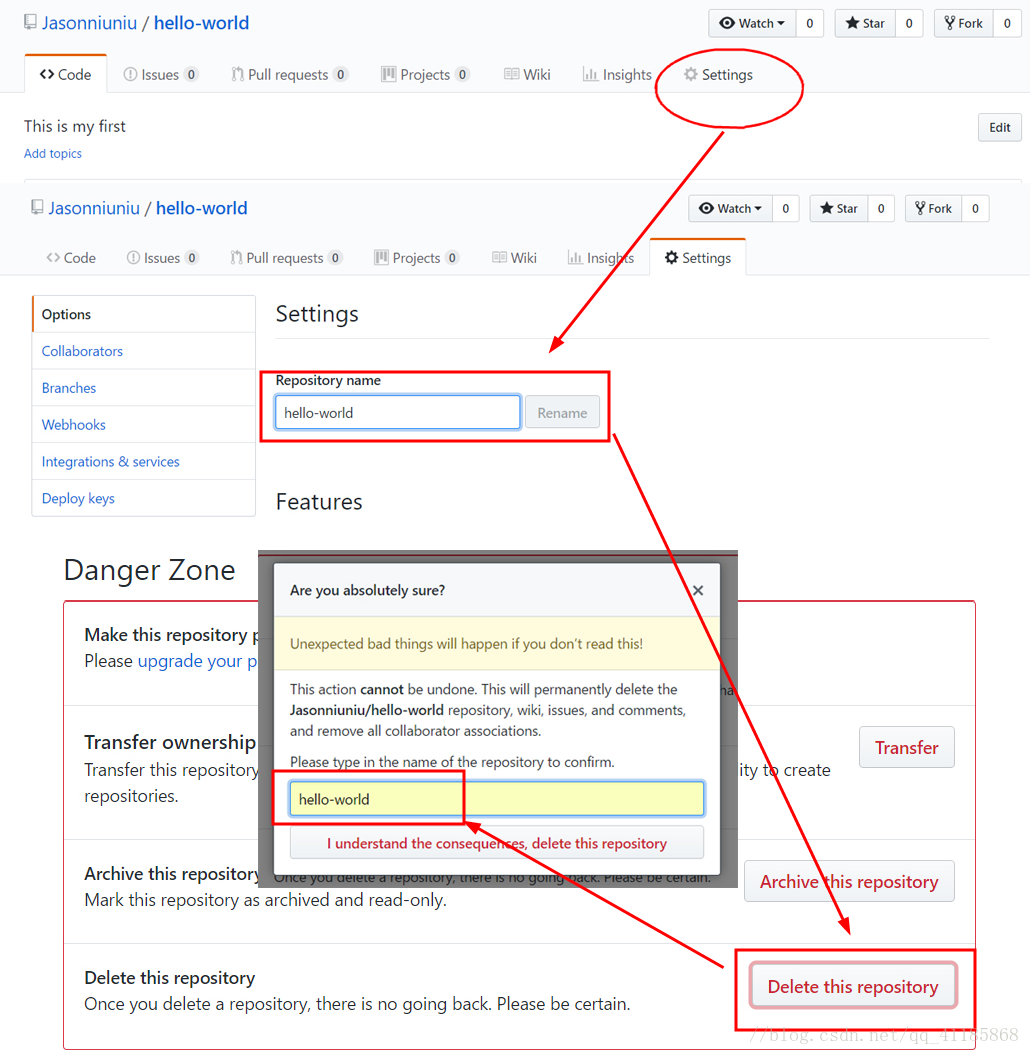The width and height of the screenshot is (1030, 1055).
Task: Click the hello-world repo link in the lower header
Action: click(202, 208)
